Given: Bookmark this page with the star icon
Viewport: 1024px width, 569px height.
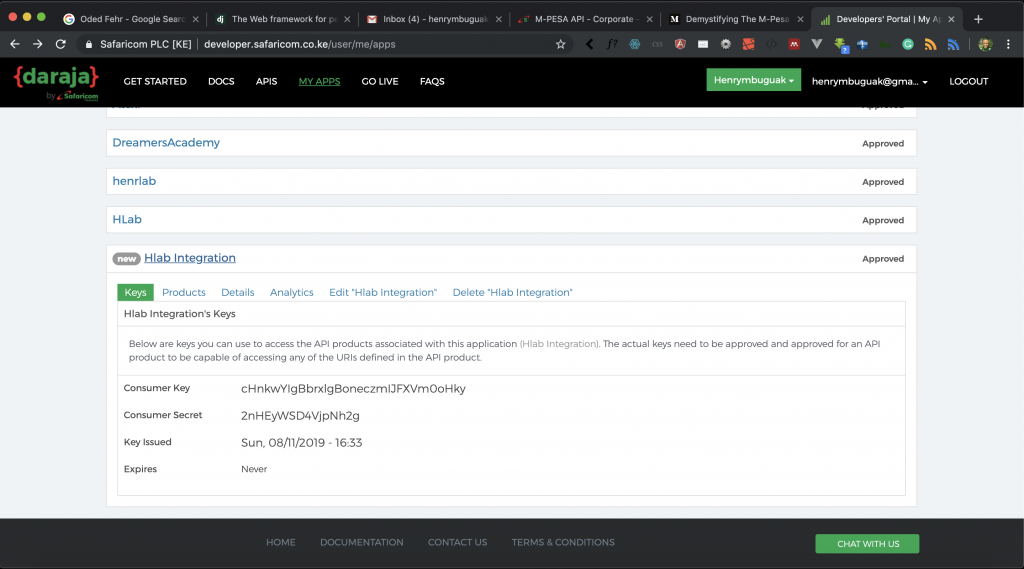Looking at the screenshot, I should click(x=560, y=44).
